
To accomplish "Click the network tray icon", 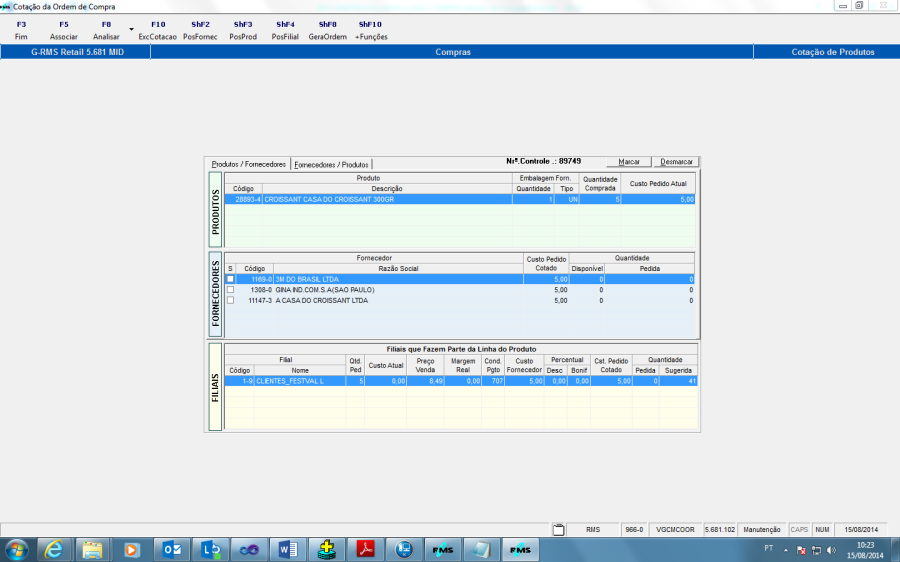I will (x=816, y=550).
